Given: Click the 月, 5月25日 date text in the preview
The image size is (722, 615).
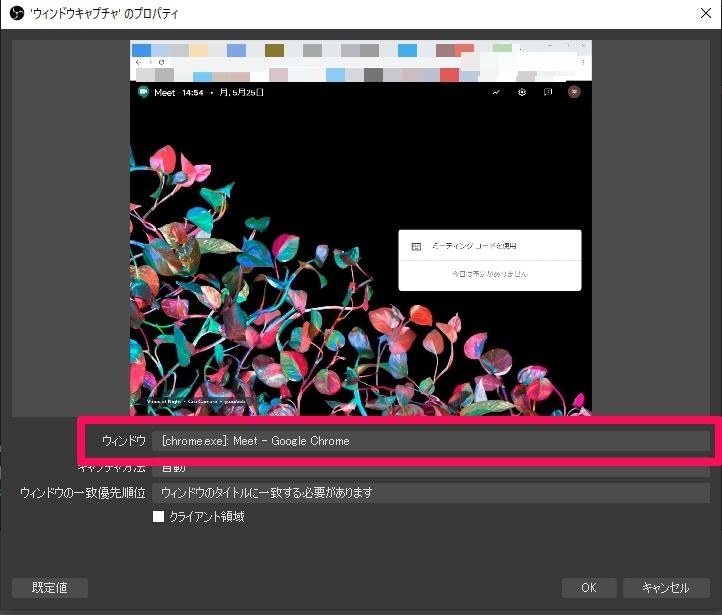Looking at the screenshot, I should (x=241, y=93).
